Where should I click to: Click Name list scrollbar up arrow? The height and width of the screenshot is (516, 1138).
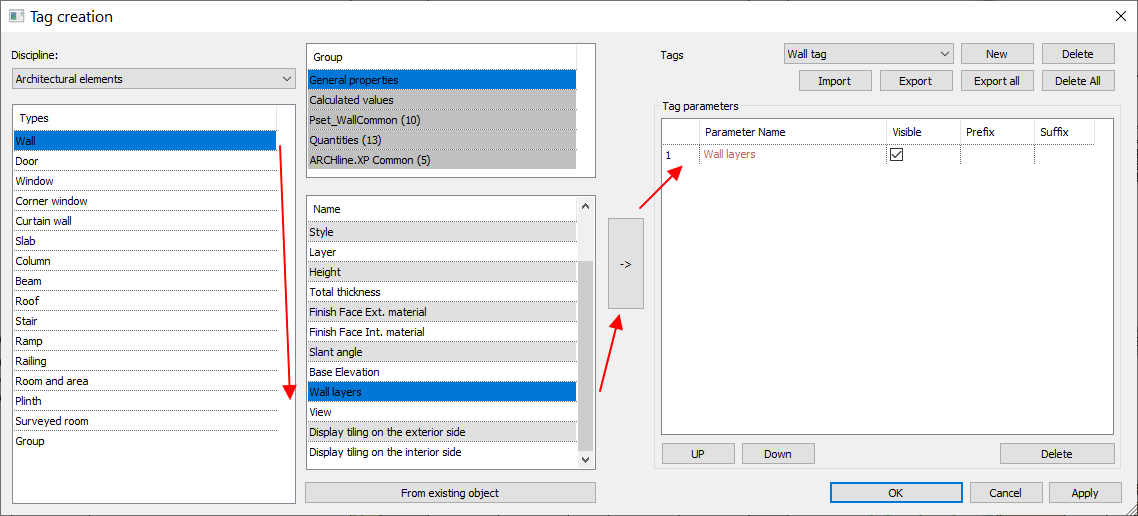[x=586, y=205]
